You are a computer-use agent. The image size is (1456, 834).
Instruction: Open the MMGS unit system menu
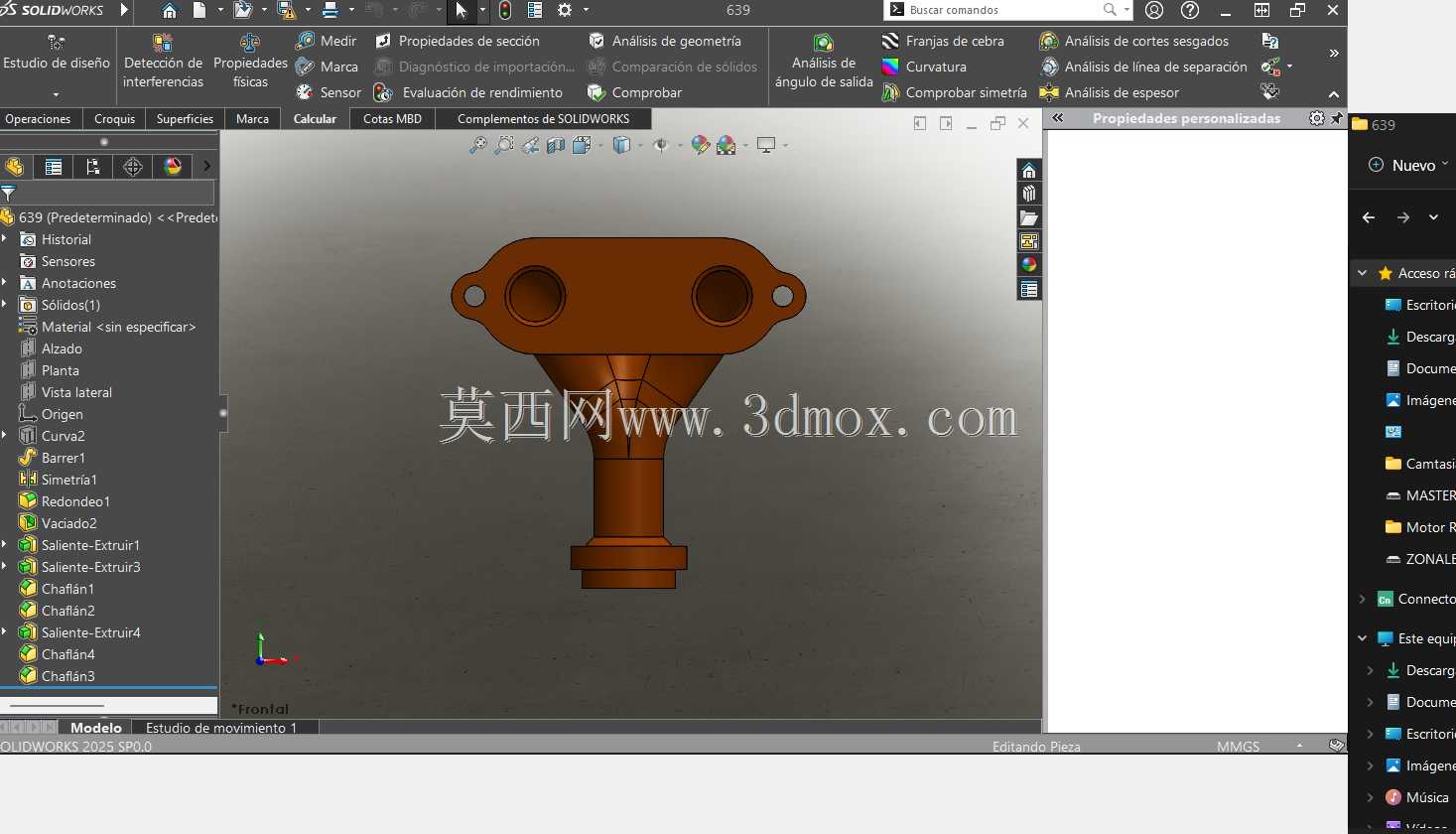(x=1239, y=746)
